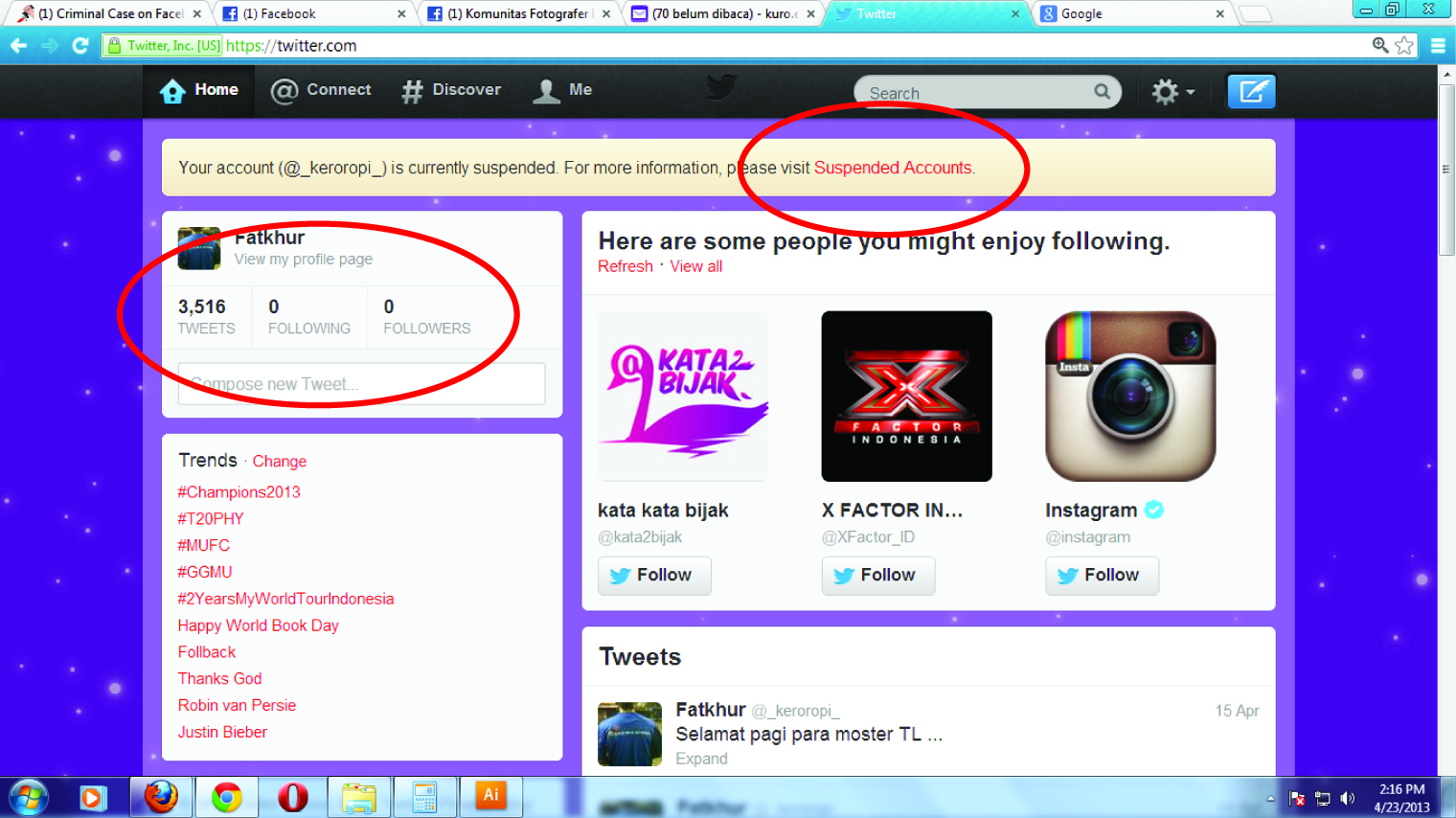Image resolution: width=1456 pixels, height=818 pixels.
Task: Switch to the (1) Facebook tab
Action: 312,13
